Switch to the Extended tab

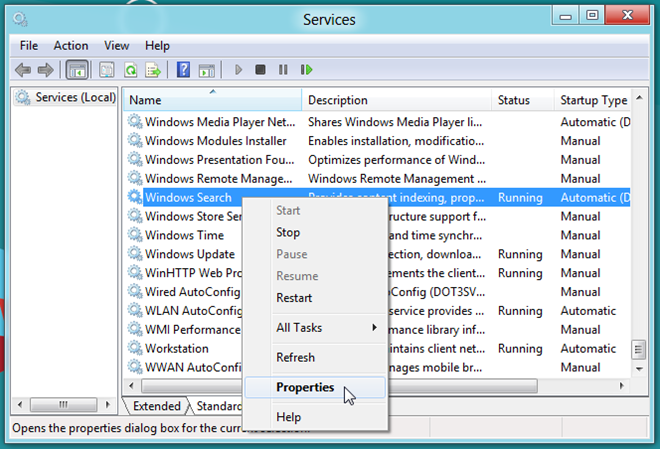[157, 406]
